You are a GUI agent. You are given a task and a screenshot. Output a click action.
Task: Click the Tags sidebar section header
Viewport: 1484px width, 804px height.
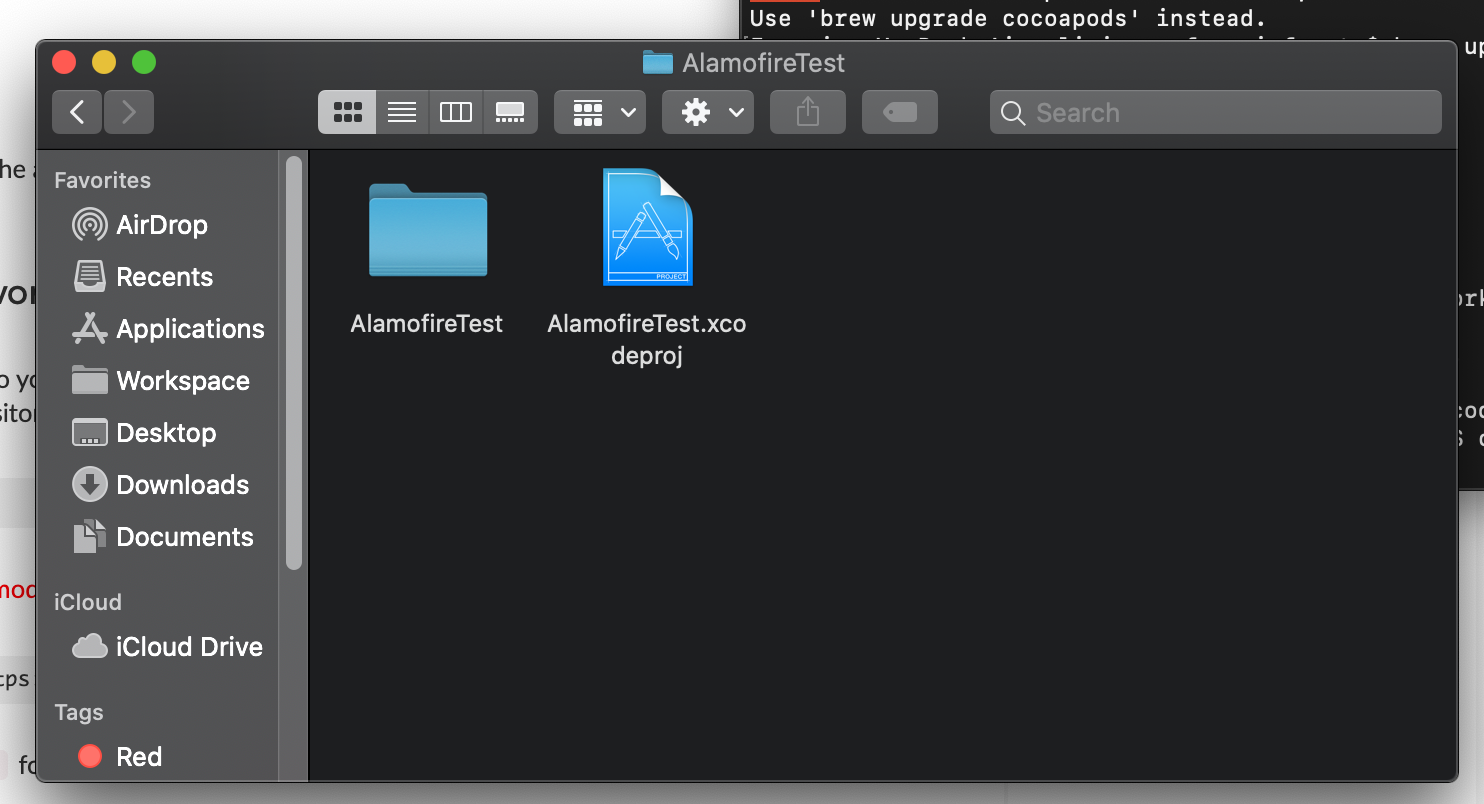pyautogui.click(x=79, y=712)
